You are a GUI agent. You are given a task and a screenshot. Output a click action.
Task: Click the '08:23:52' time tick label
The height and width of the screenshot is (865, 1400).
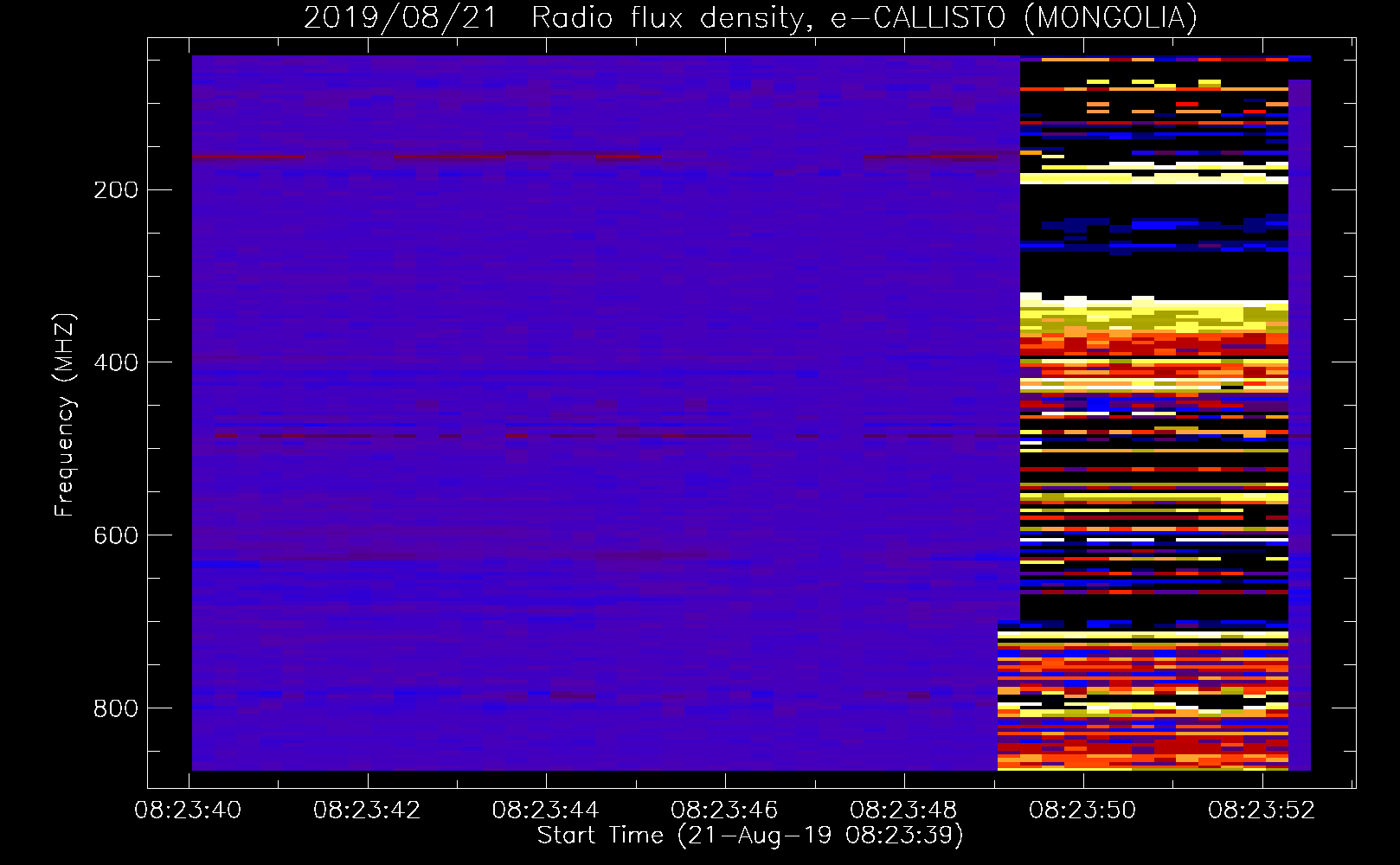click(1262, 811)
